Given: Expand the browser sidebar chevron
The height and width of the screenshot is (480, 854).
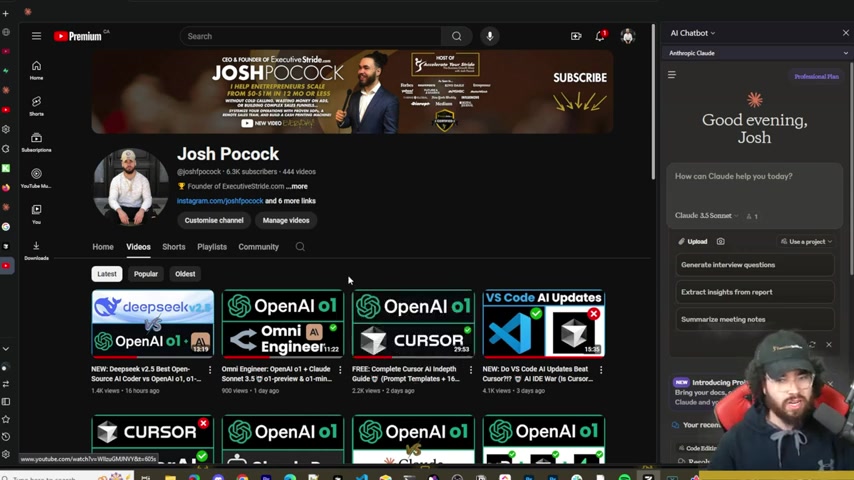Looking at the screenshot, I should point(5,349).
